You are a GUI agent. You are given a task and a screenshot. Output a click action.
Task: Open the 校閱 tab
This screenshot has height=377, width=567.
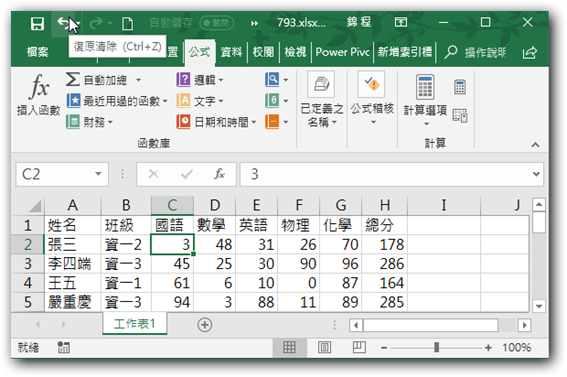click(263, 52)
